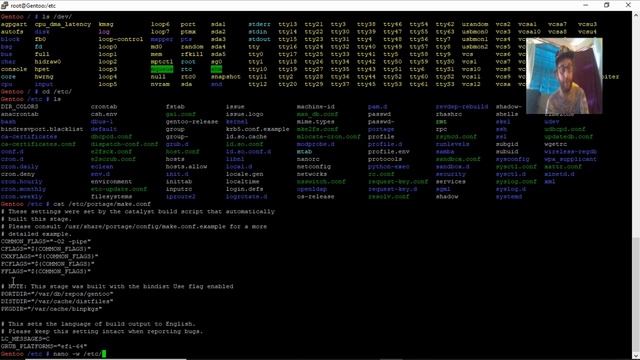Click the "machine-id" file name
640x360 pixels.
[316, 107]
